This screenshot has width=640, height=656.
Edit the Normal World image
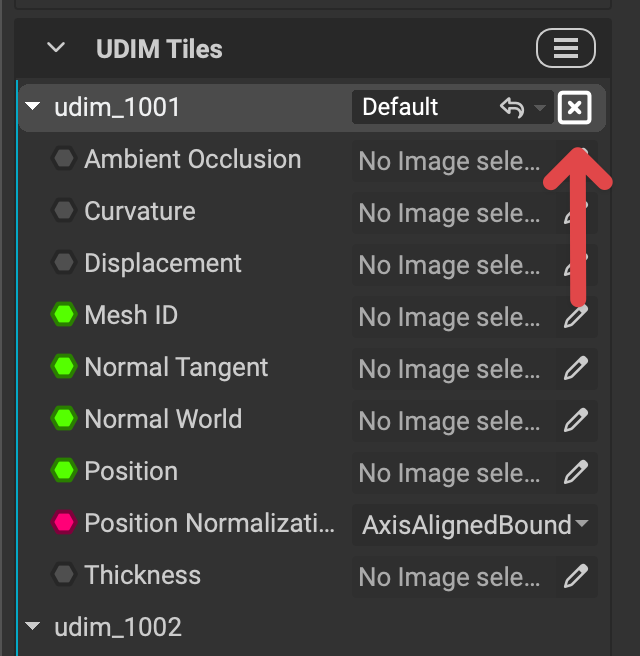point(576,421)
